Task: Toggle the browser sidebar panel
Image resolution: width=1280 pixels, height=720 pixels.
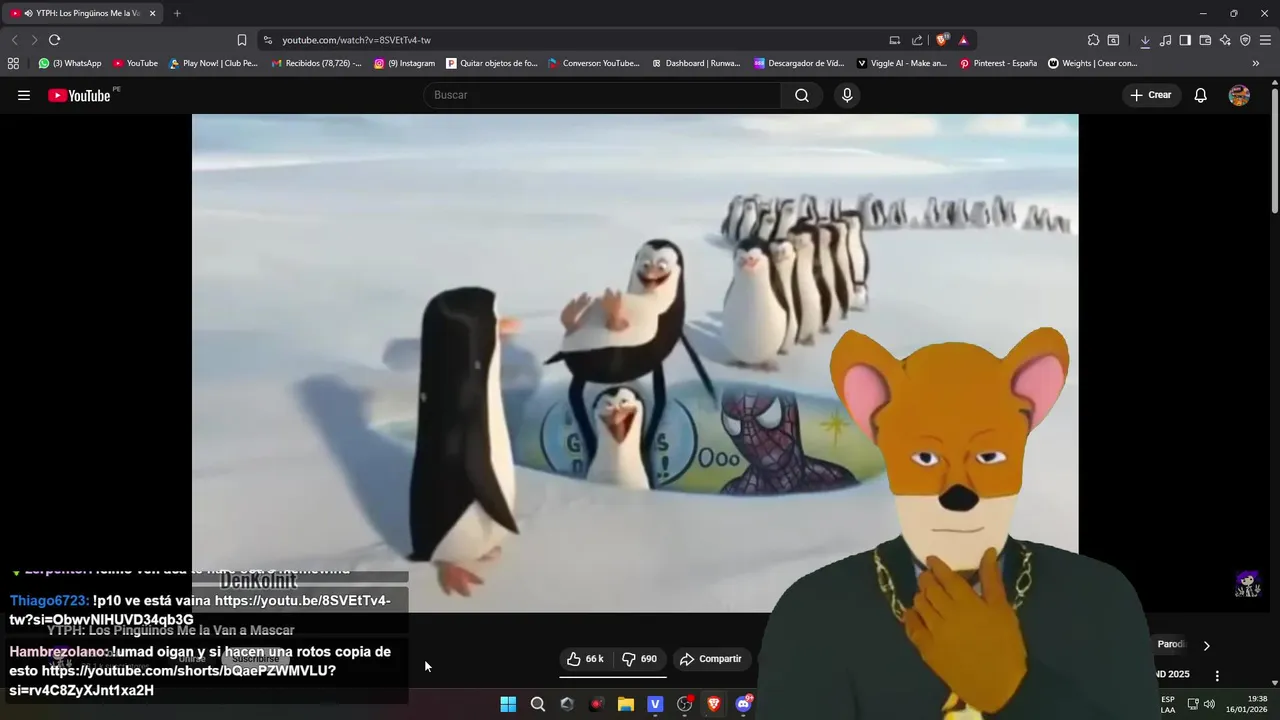Action: point(1185,40)
